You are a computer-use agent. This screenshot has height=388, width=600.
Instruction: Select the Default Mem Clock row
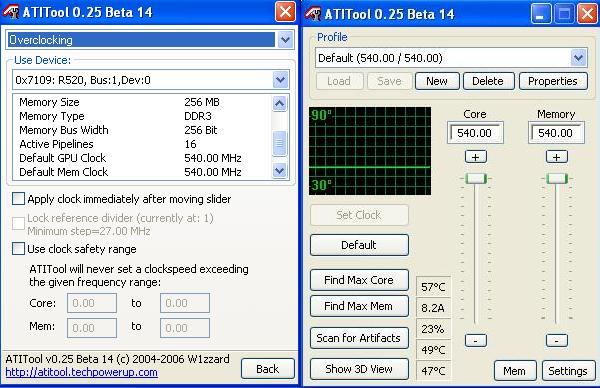click(x=142, y=172)
